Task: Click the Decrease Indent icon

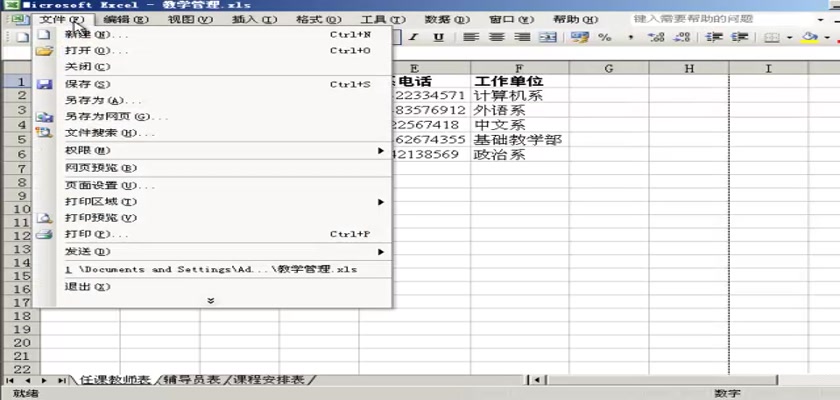Action: 714,37
